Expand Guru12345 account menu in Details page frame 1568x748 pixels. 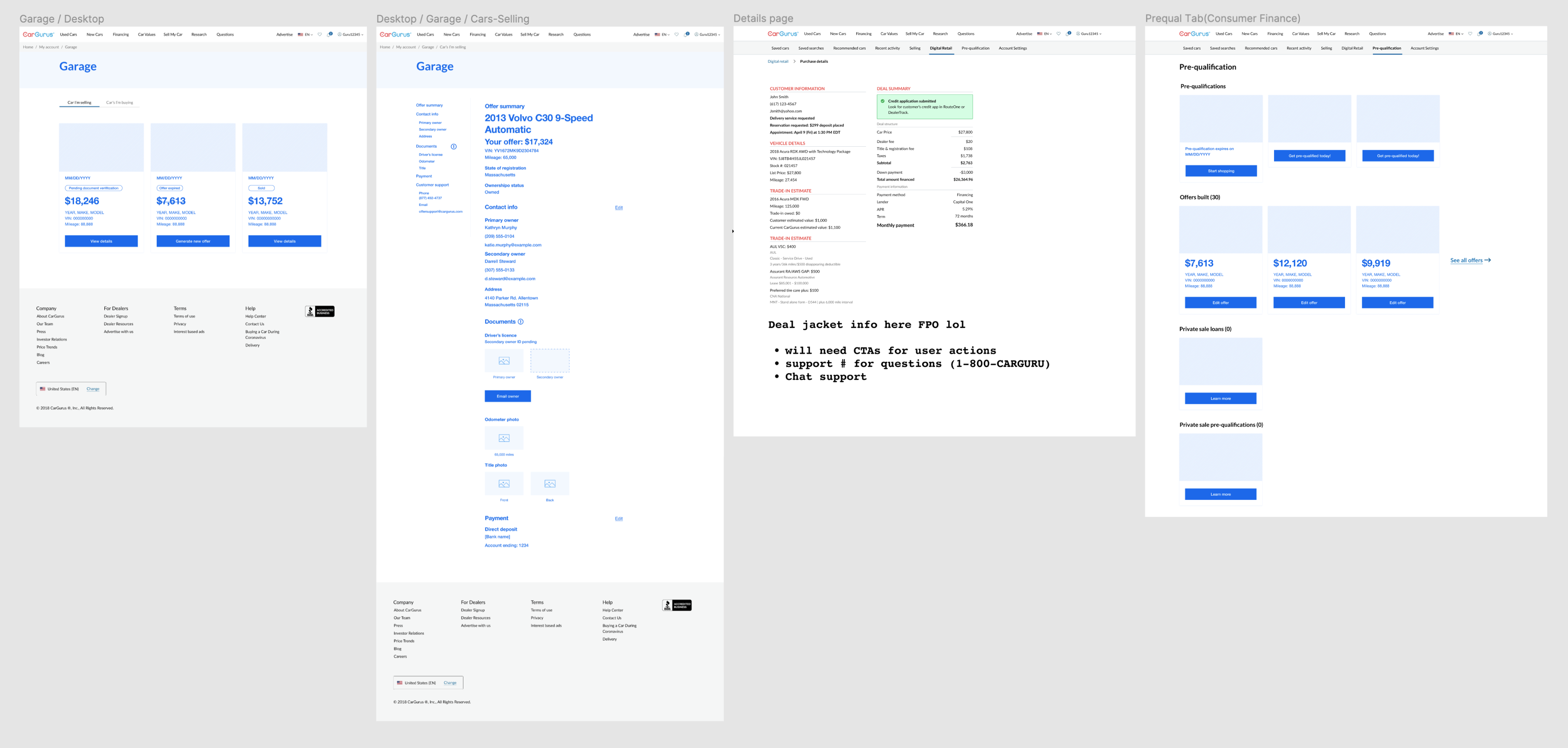[x=1089, y=34]
